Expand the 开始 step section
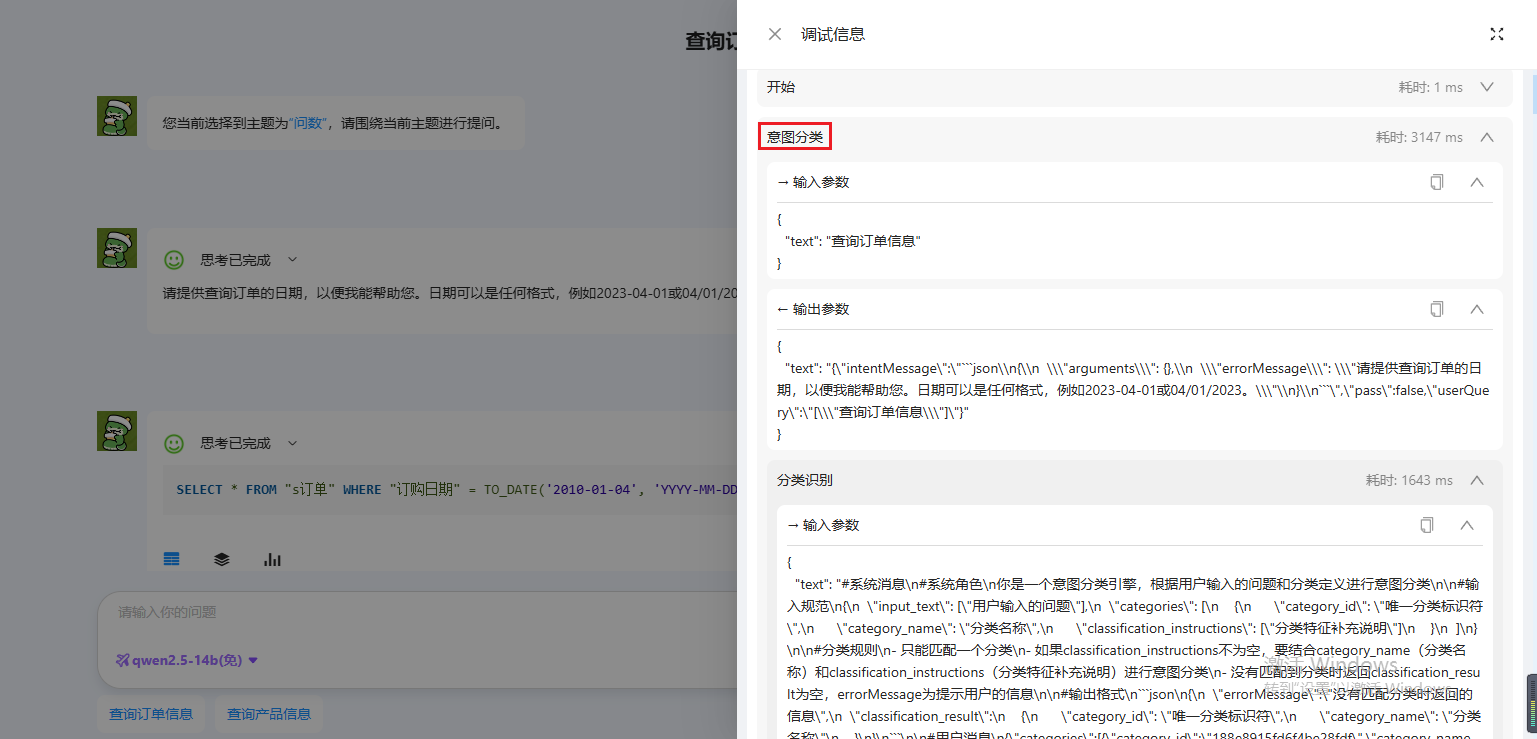Screen dimensions: 1537x739 point(1487,87)
